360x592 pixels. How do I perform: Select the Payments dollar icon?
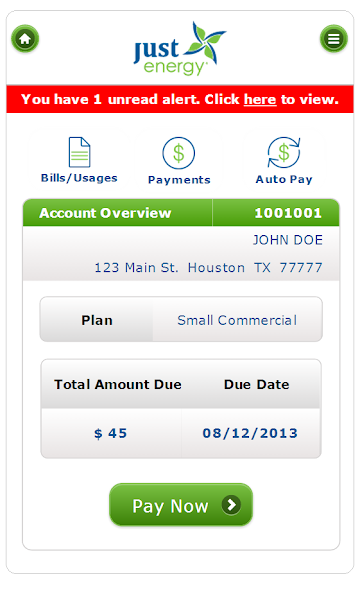pos(178,153)
